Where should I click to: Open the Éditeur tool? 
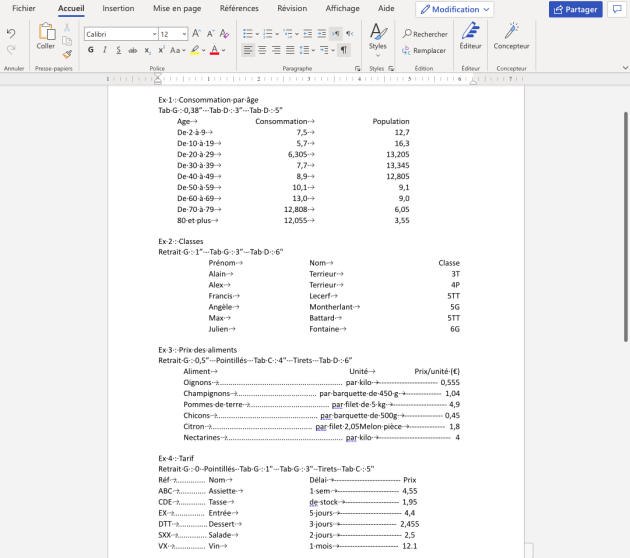470,36
